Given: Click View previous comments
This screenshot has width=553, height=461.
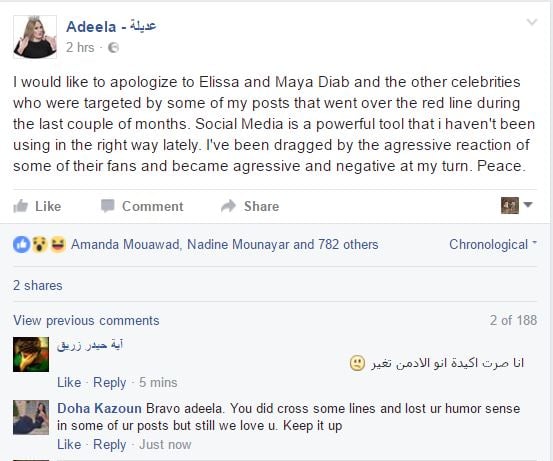Looking at the screenshot, I should [x=86, y=320].
